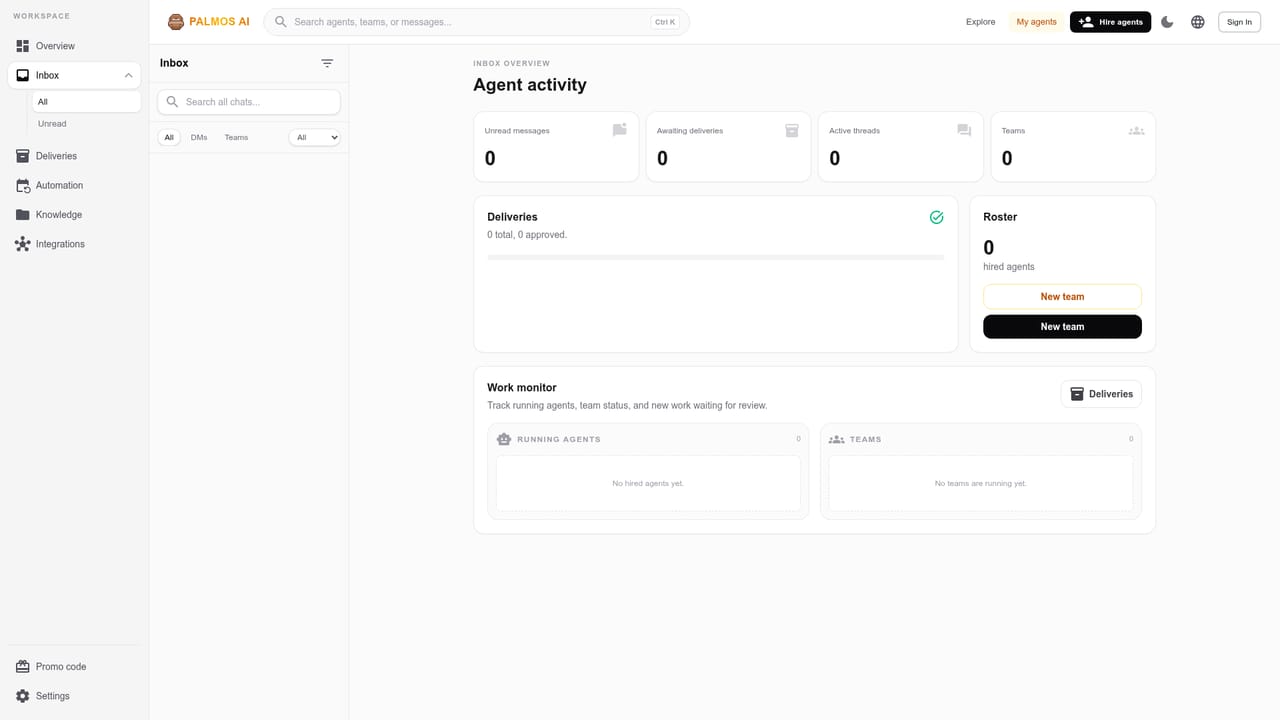1280x720 pixels.
Task: Click the Unread messages icon
Action: click(x=620, y=130)
